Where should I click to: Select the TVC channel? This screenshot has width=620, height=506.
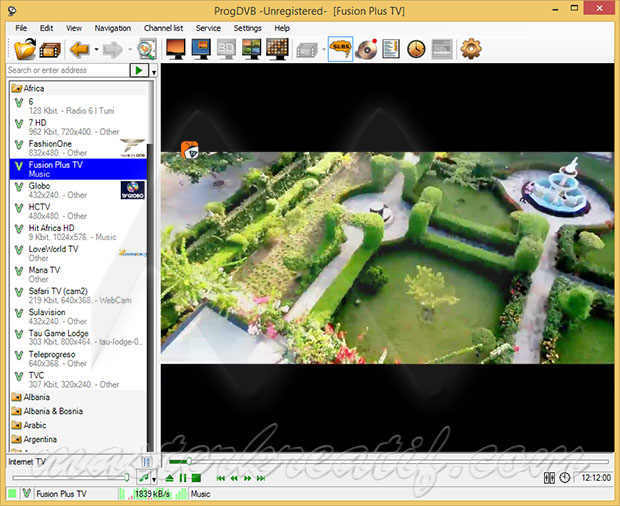[78, 380]
